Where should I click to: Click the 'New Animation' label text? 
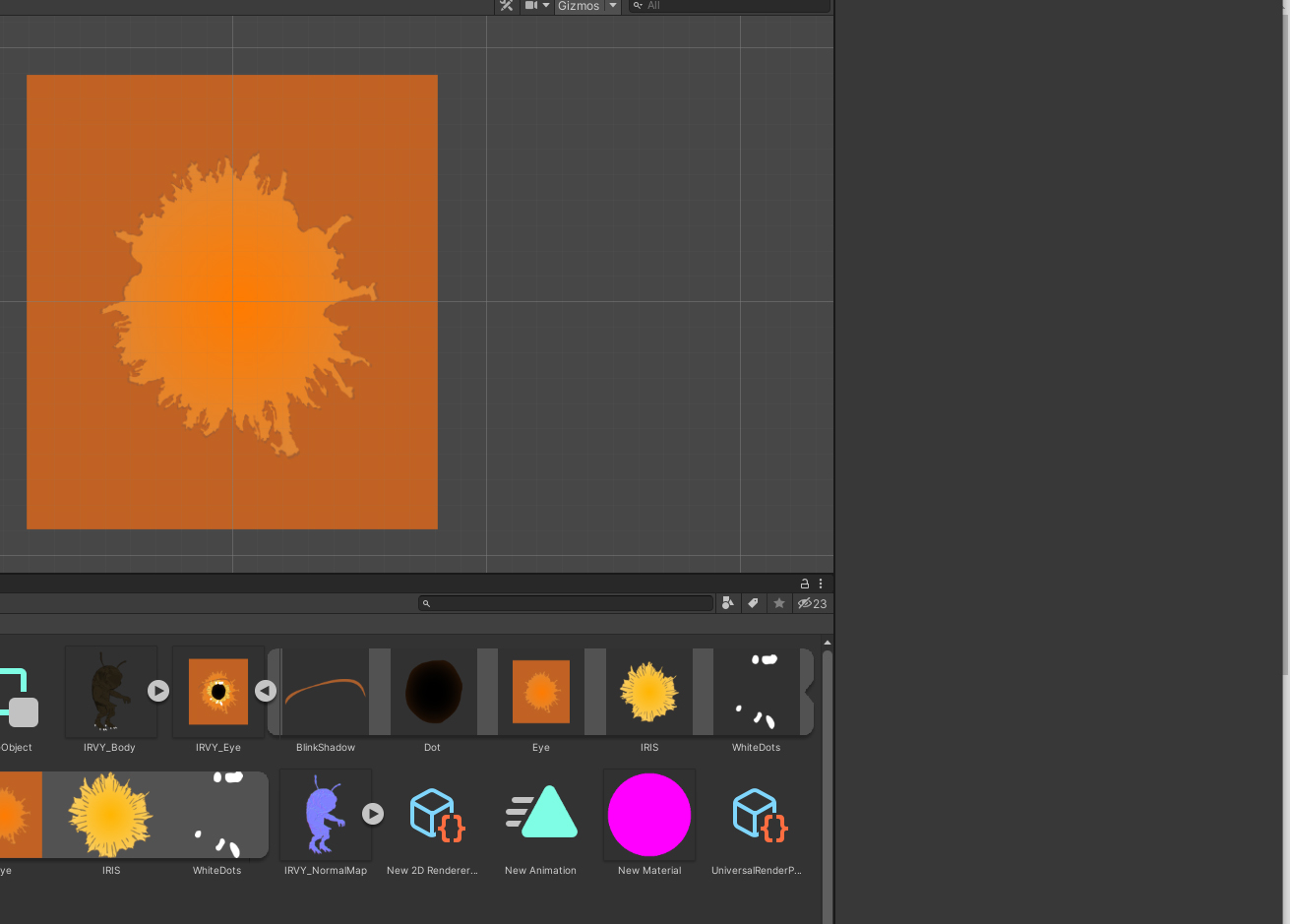[x=540, y=871]
